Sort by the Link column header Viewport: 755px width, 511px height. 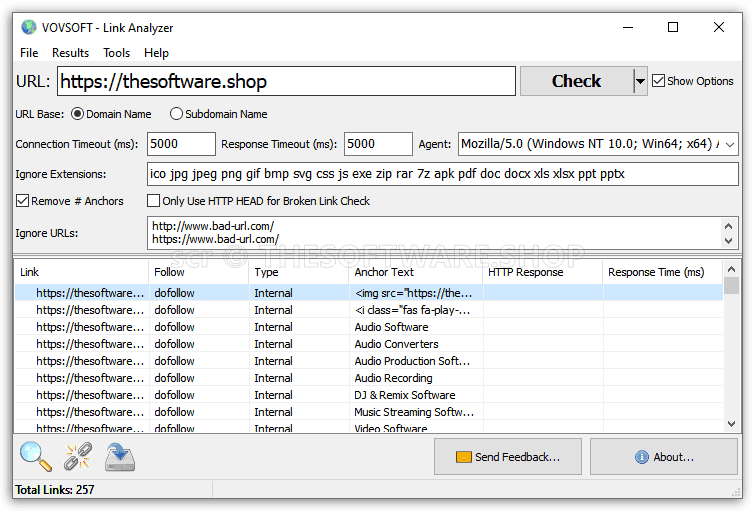click(81, 272)
